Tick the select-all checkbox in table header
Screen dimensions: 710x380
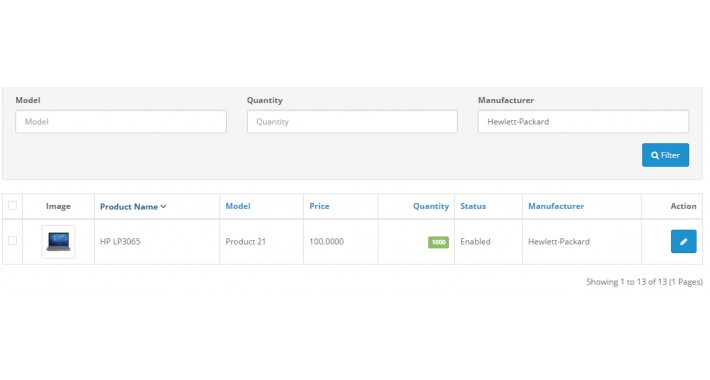[13, 206]
